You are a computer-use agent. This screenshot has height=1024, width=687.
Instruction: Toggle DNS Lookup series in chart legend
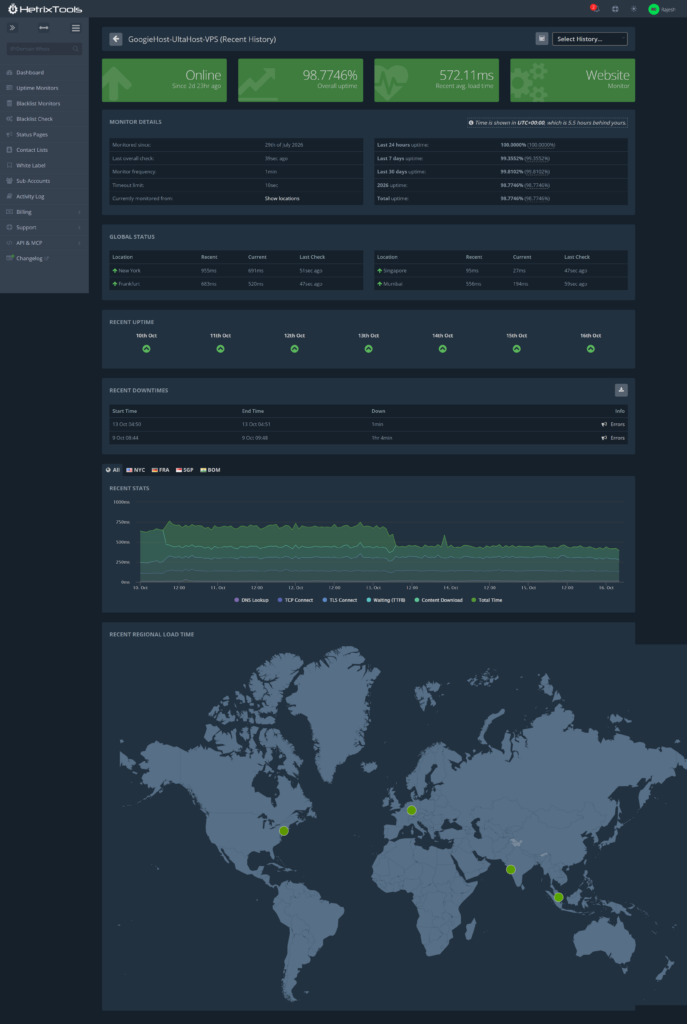point(251,600)
